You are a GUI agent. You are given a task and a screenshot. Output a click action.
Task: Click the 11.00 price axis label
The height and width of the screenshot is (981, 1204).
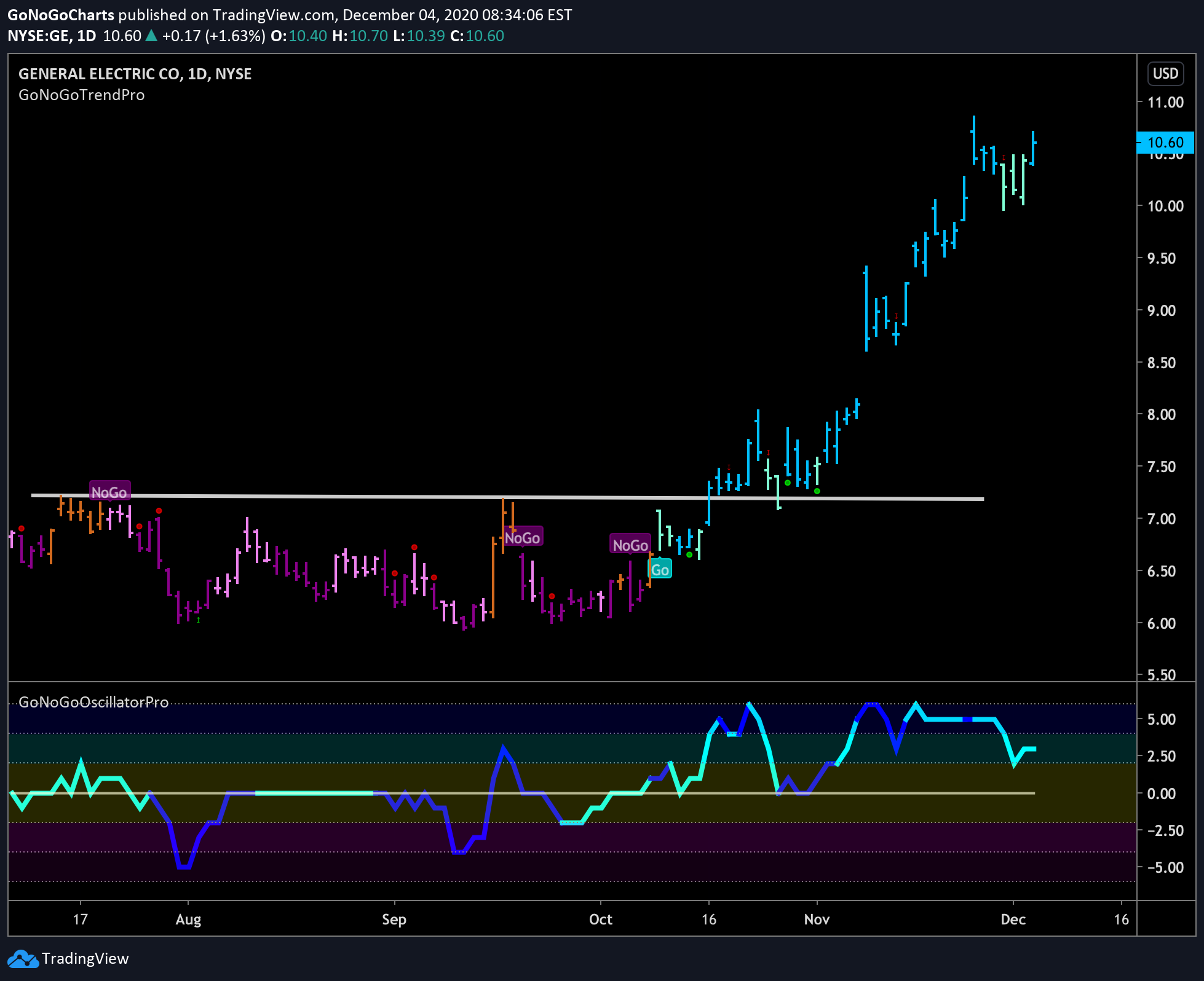tap(1165, 102)
